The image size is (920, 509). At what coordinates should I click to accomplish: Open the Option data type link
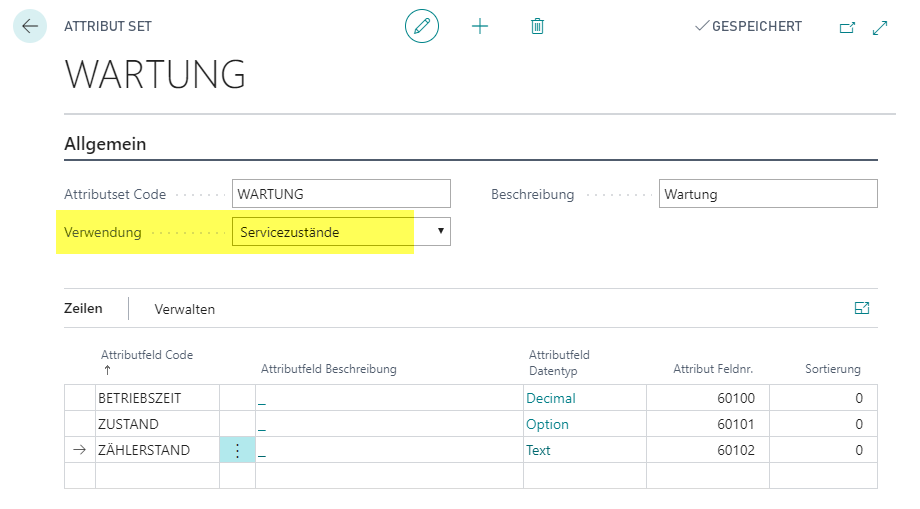coord(547,425)
